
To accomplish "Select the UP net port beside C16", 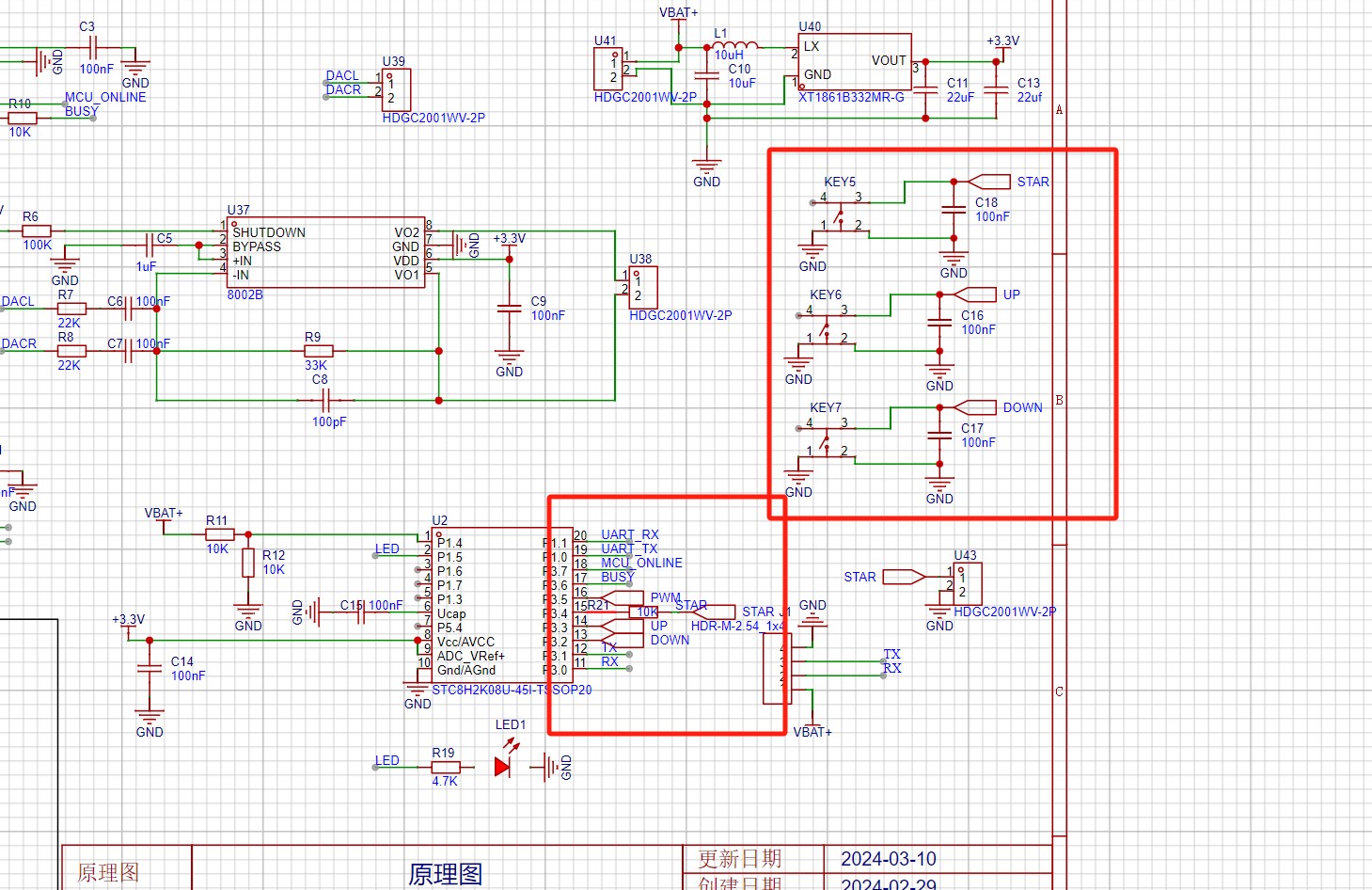I will 975,294.
